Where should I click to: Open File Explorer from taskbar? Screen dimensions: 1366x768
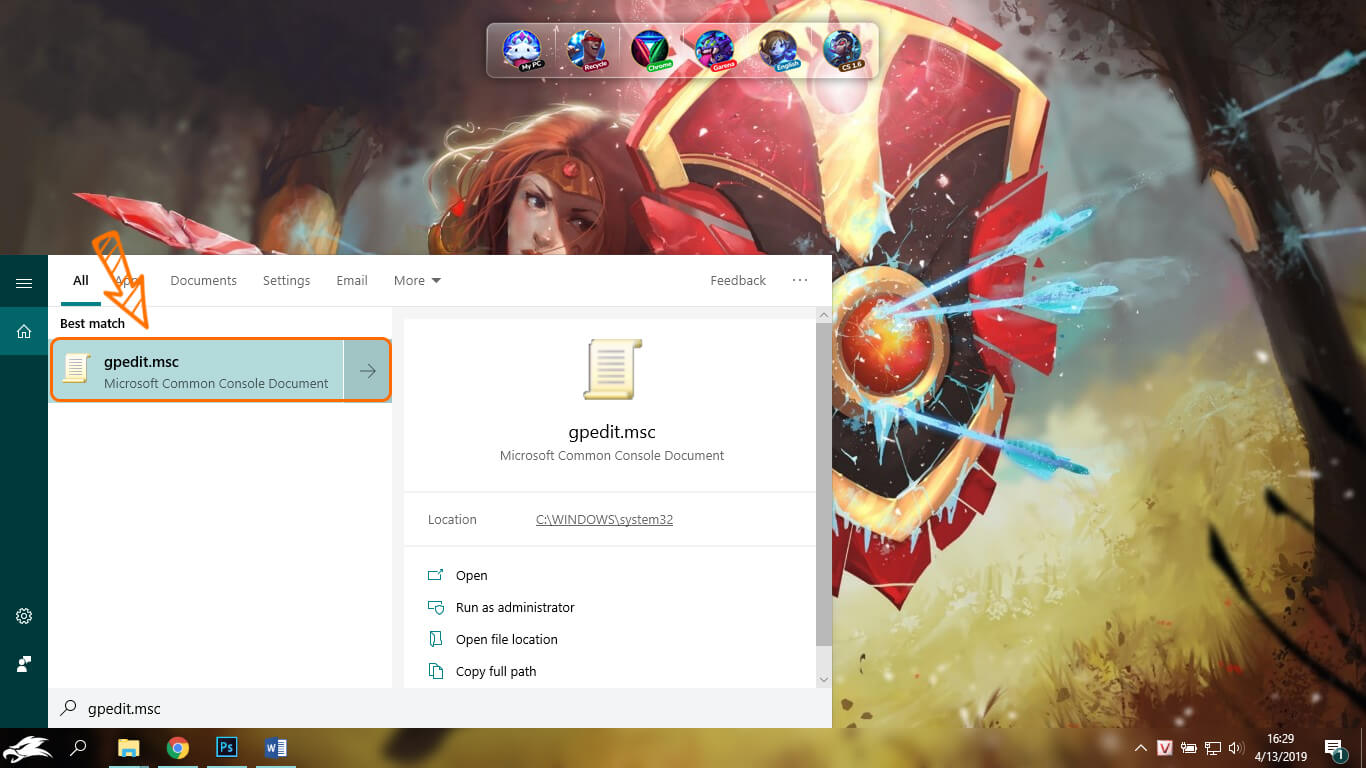[x=129, y=748]
